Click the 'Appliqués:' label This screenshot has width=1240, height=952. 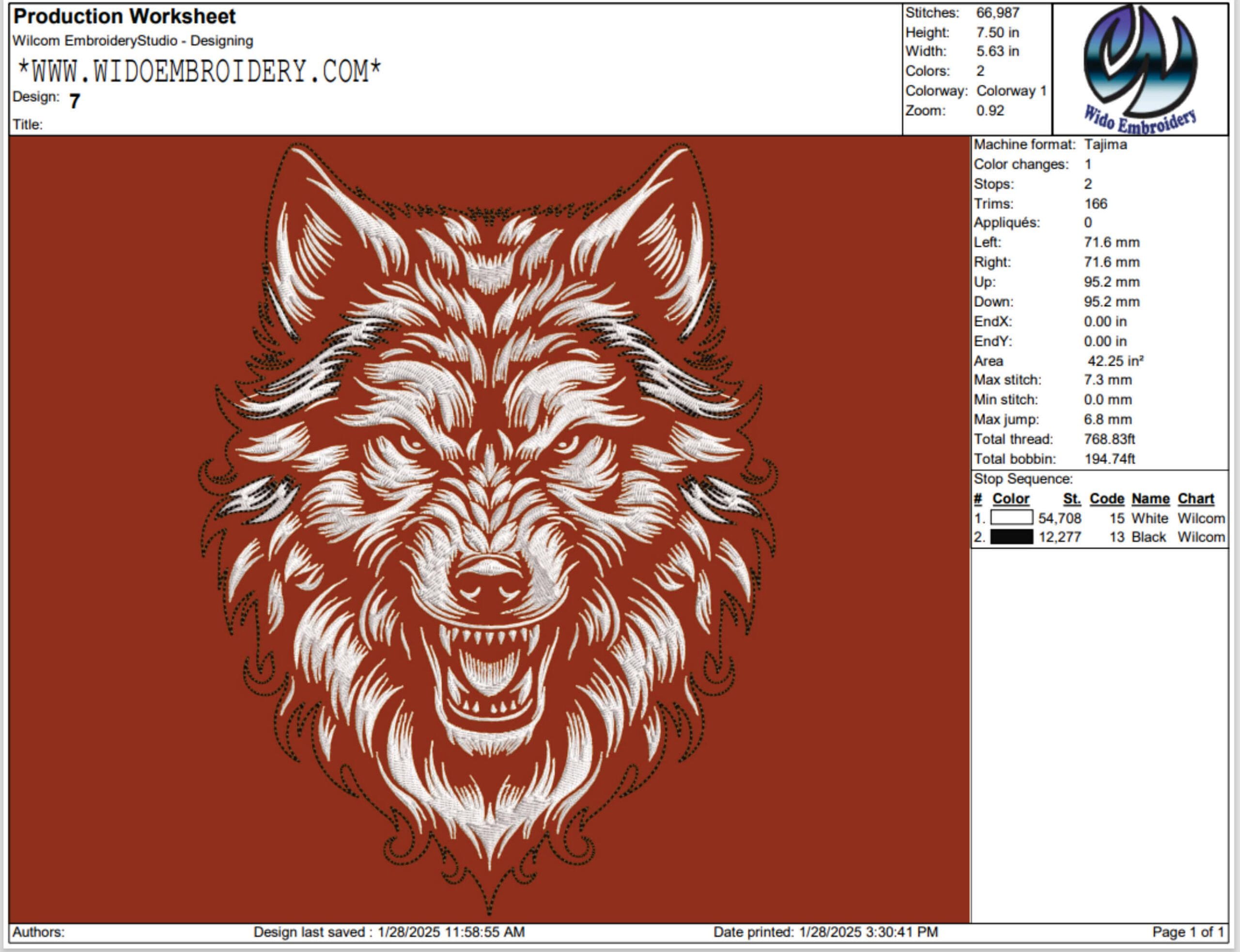click(1007, 223)
